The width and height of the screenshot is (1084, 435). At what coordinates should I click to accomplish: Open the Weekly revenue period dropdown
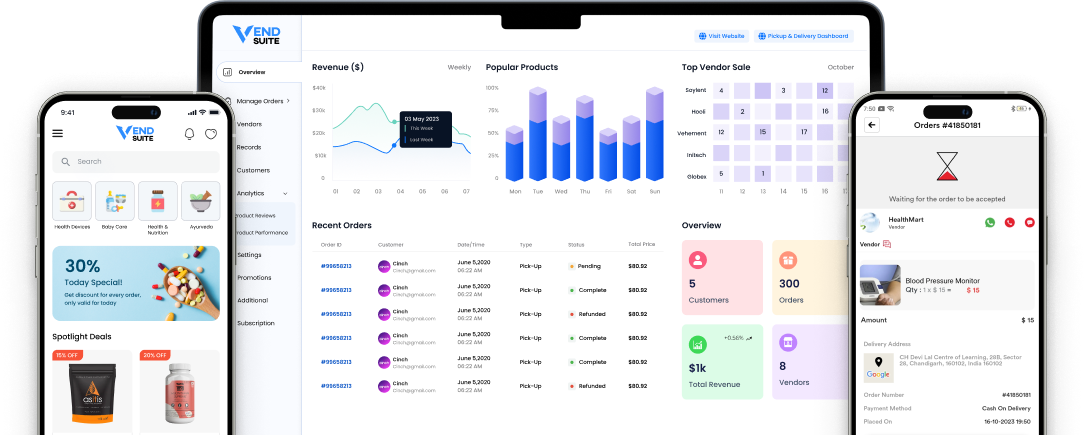tap(459, 68)
